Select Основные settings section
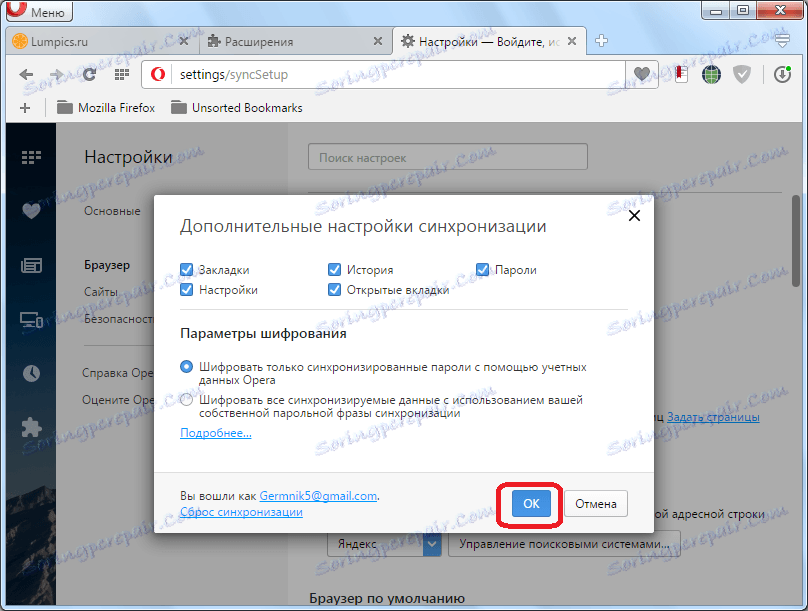 [x=112, y=211]
